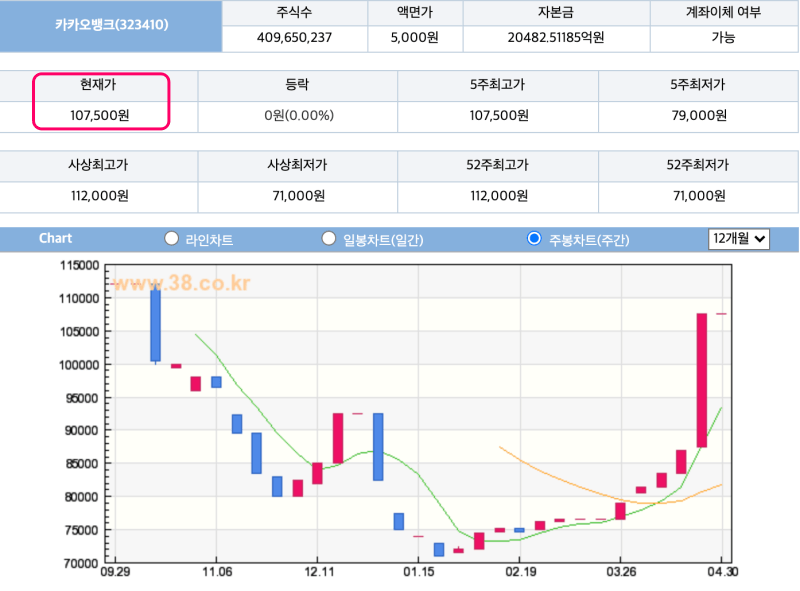
Task: Click the 액면가 column header
Action: 415,12
